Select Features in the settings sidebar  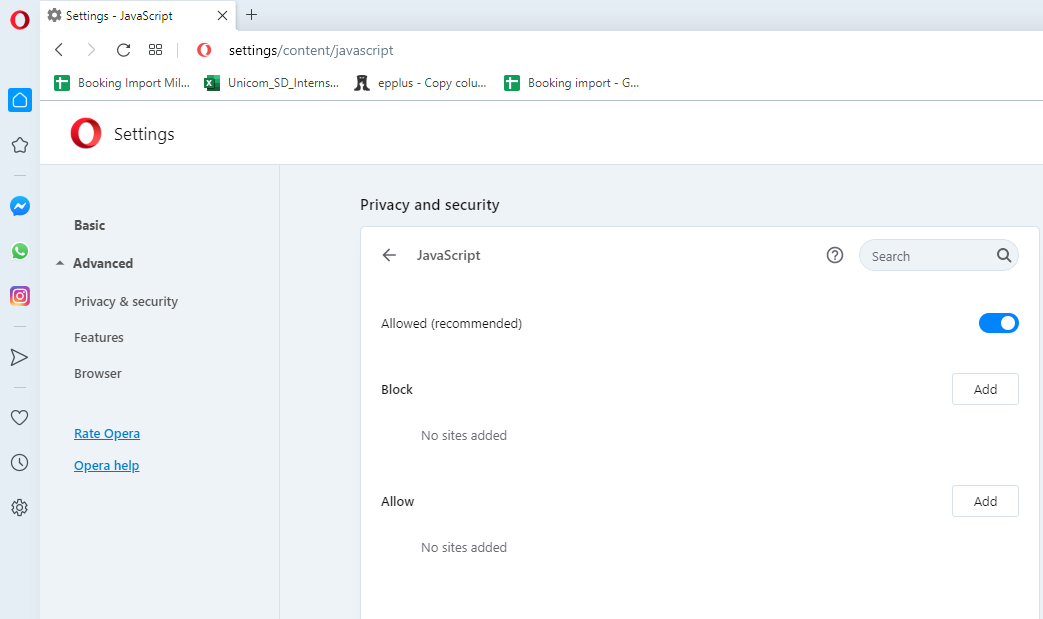(98, 337)
